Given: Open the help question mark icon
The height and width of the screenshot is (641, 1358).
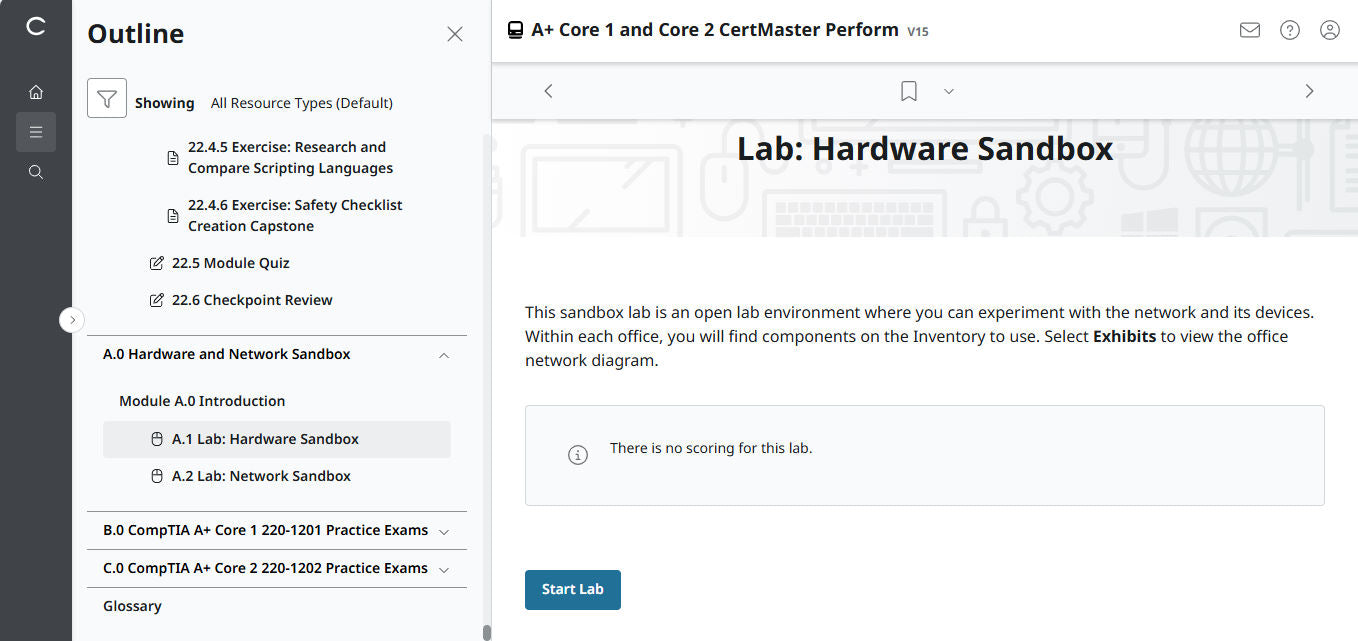Looking at the screenshot, I should pyautogui.click(x=1289, y=30).
